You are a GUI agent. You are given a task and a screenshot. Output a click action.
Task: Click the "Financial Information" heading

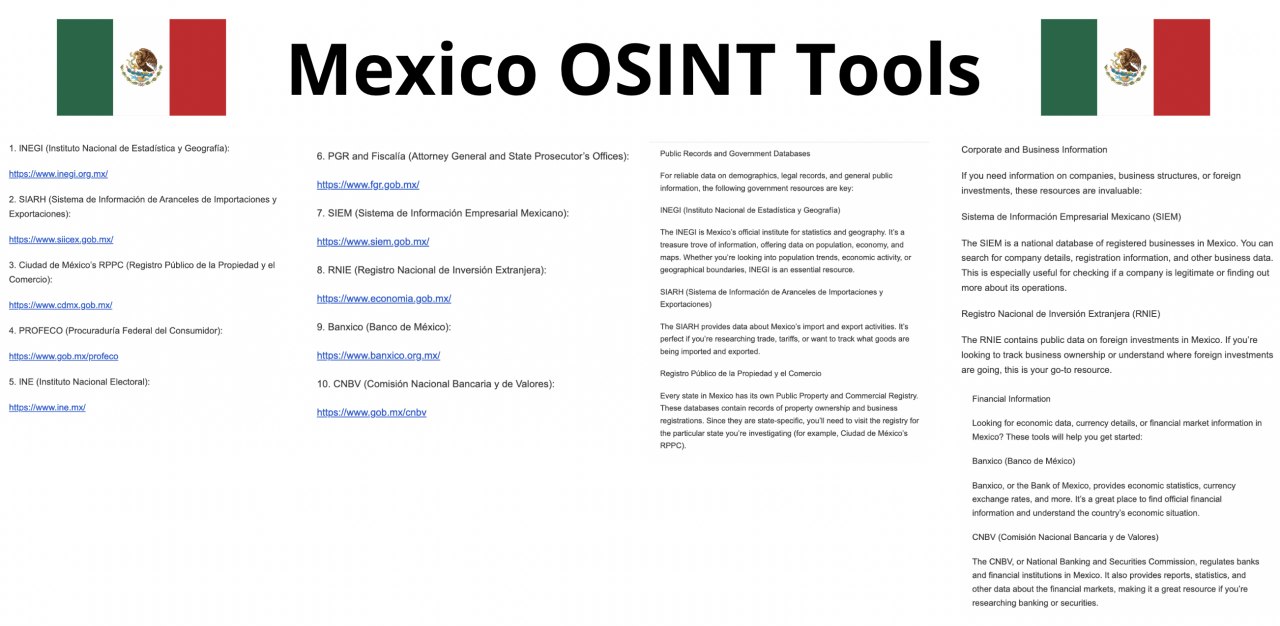[x=1011, y=399]
